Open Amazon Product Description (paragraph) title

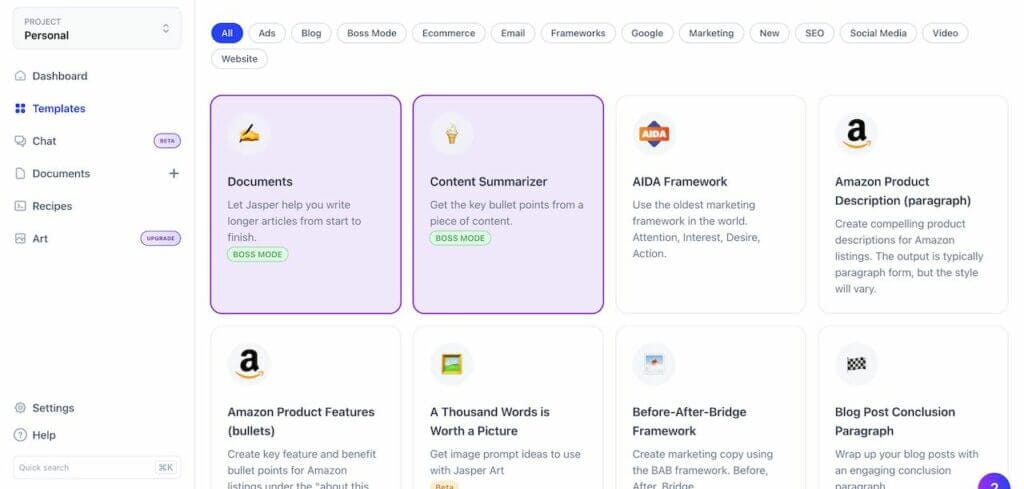(903, 191)
